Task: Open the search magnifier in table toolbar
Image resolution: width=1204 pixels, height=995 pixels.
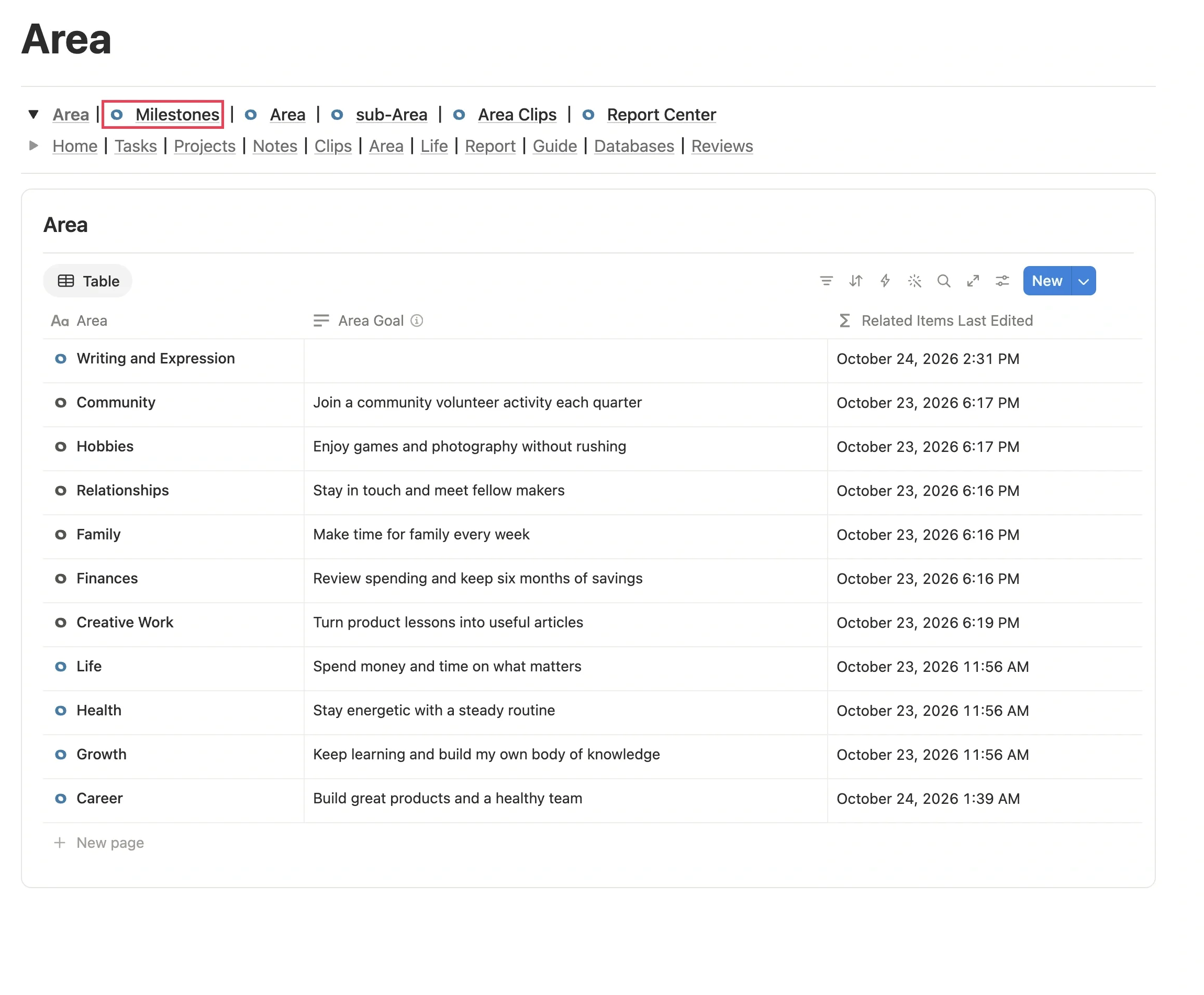Action: 943,281
